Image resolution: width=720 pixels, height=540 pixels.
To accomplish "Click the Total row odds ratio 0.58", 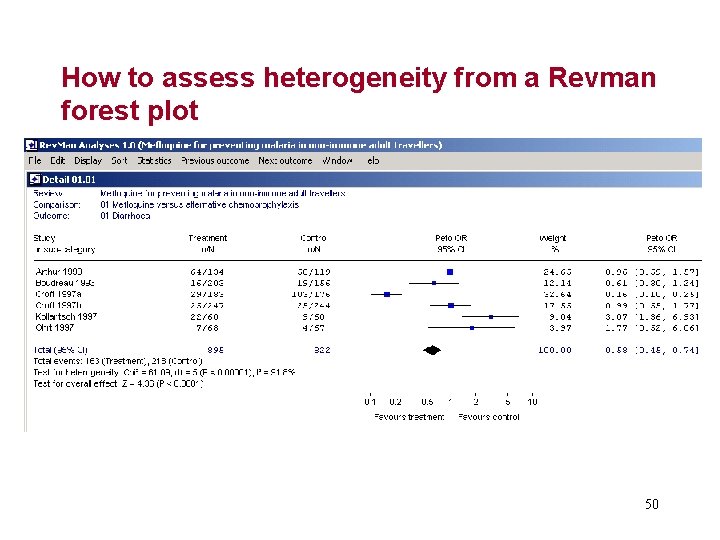I will [616, 350].
